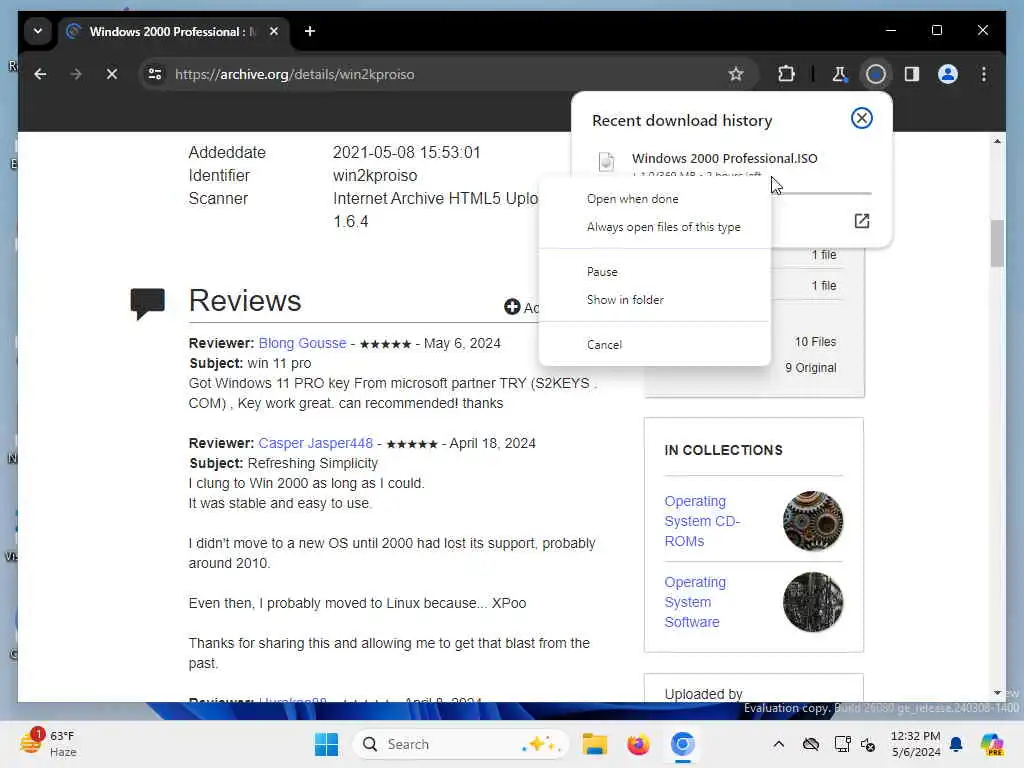Click the Windows 2000 Professional.ISO file icon
The width and height of the screenshot is (1024, 768).
coord(606,161)
